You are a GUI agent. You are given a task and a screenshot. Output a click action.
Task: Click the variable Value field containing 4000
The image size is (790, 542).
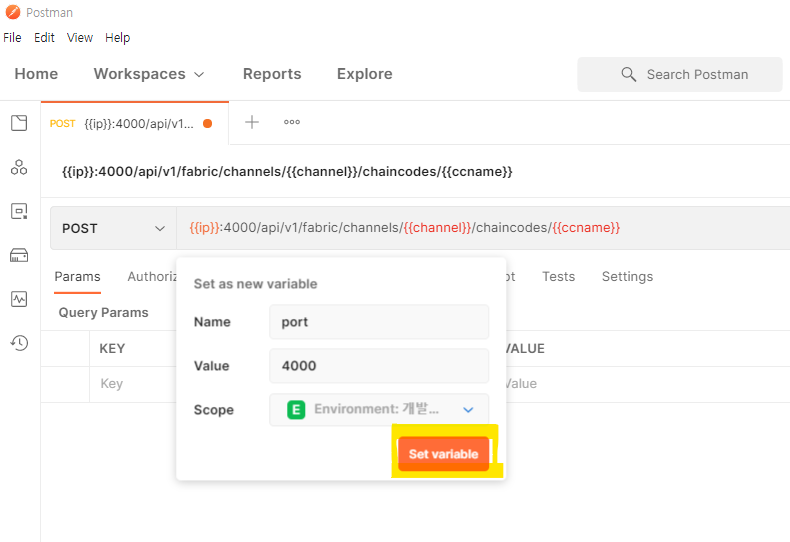[379, 366]
